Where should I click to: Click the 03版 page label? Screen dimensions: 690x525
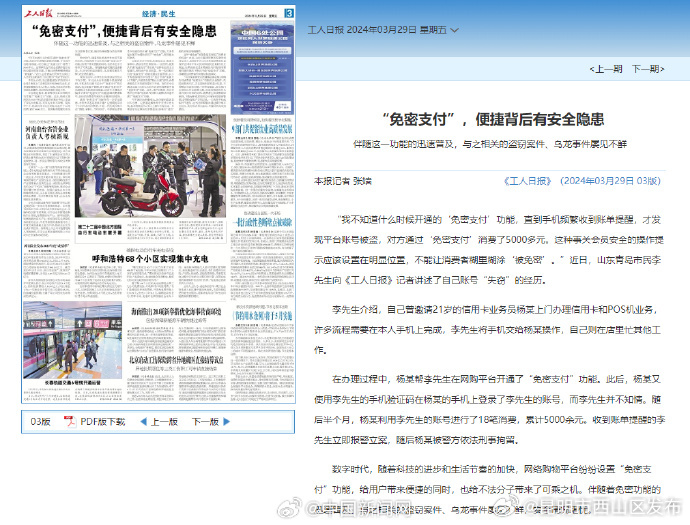pyautogui.click(x=40, y=422)
